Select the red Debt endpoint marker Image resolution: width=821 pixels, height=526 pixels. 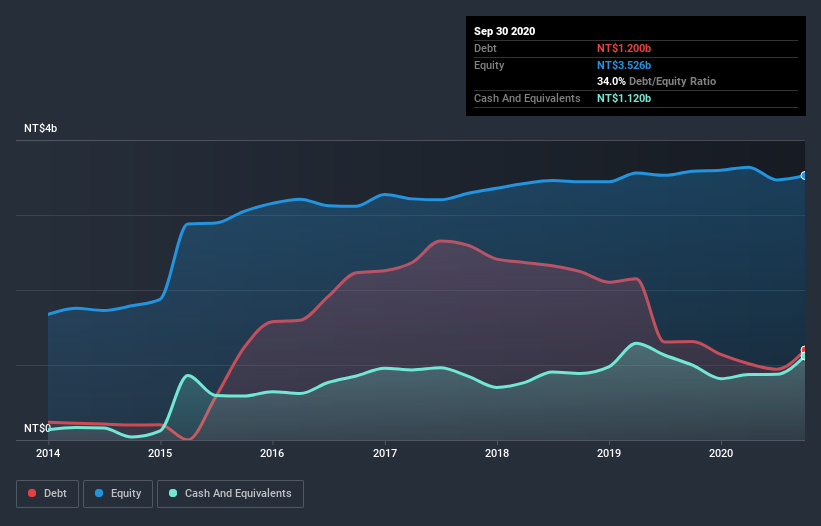(x=804, y=350)
